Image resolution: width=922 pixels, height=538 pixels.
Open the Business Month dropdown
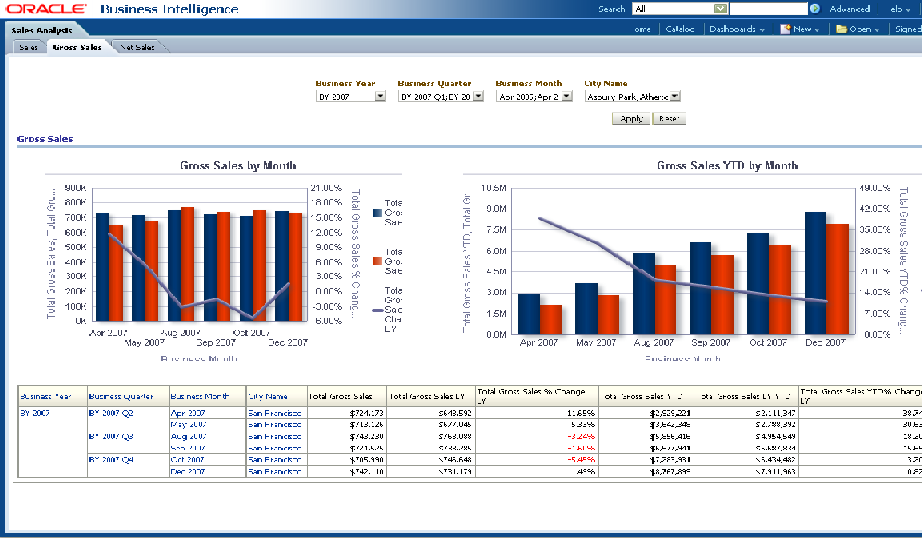(567, 96)
